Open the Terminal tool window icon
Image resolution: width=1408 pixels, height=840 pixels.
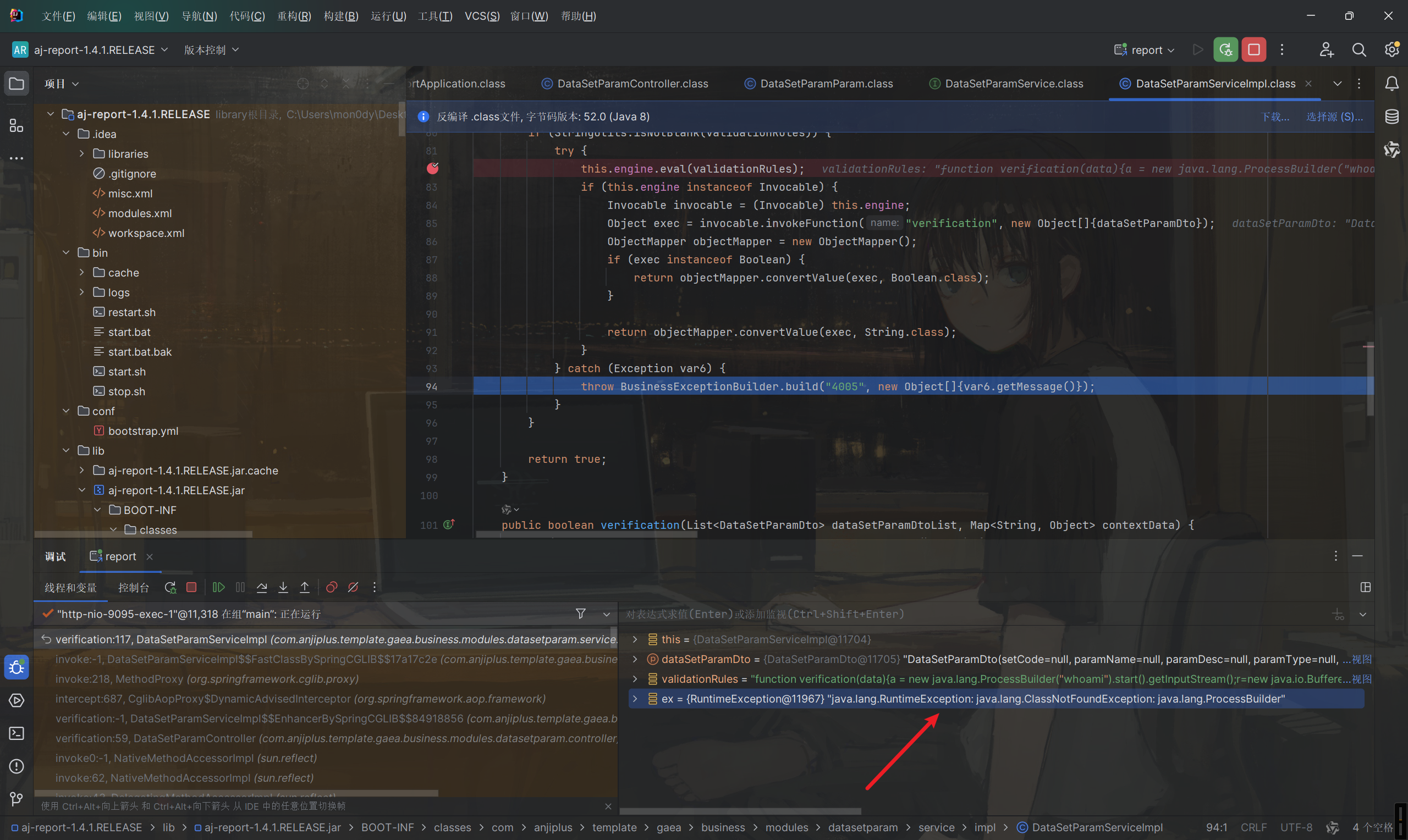16,733
